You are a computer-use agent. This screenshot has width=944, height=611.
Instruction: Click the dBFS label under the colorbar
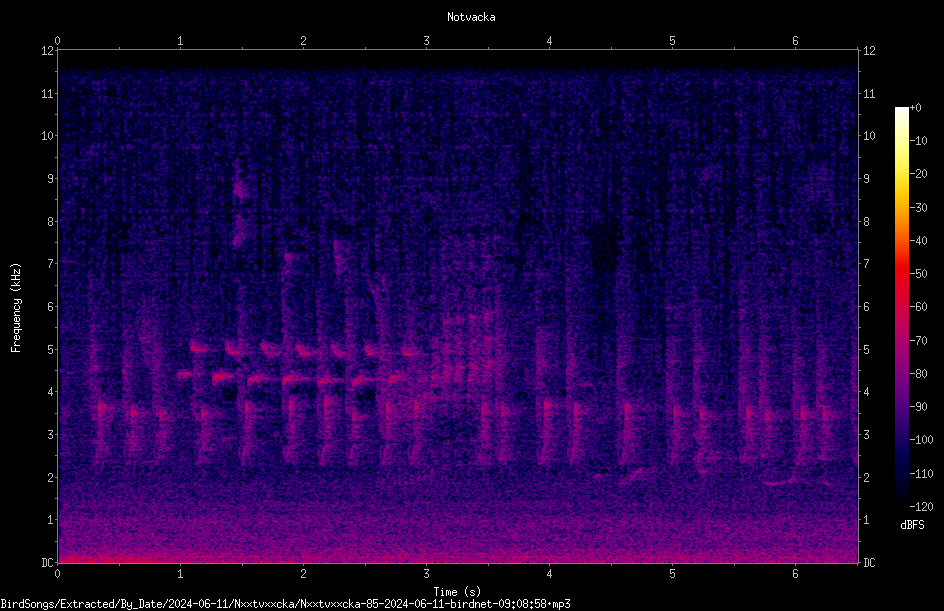coord(912,525)
